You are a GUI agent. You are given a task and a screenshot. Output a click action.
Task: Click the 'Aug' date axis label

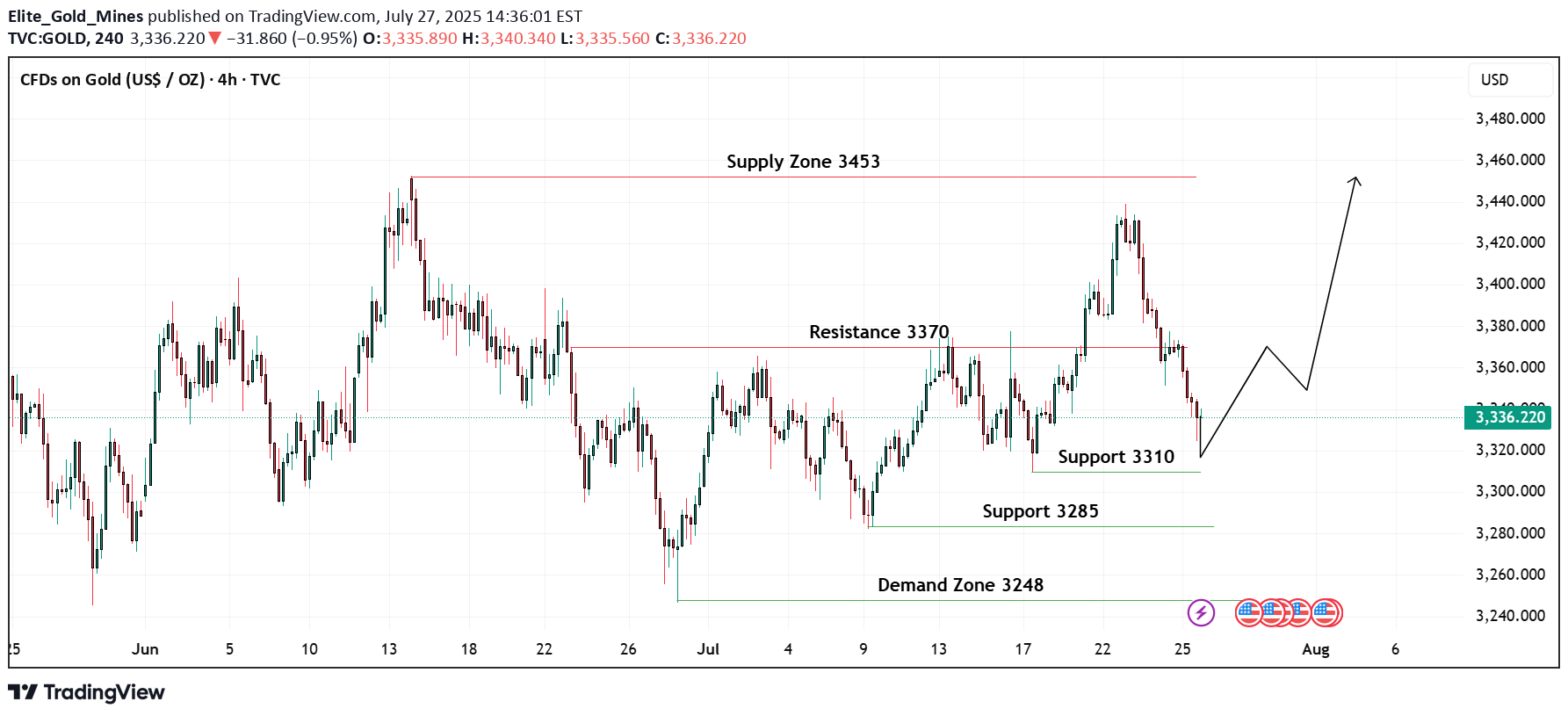tap(1316, 649)
